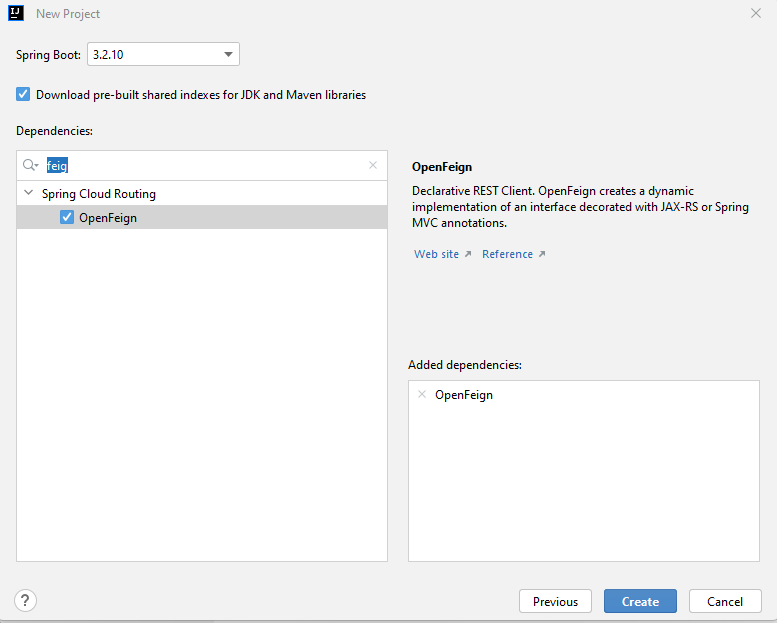Remove OpenFeign from added dependencies
The image size is (777, 623).
422,394
